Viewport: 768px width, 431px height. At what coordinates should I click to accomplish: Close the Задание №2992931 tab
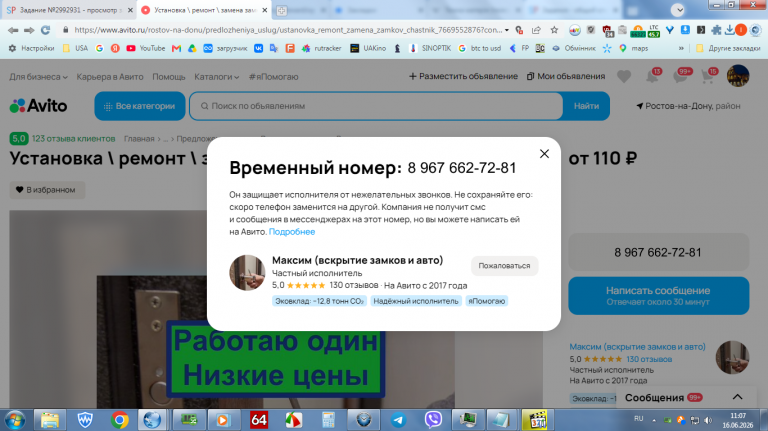[130, 10]
